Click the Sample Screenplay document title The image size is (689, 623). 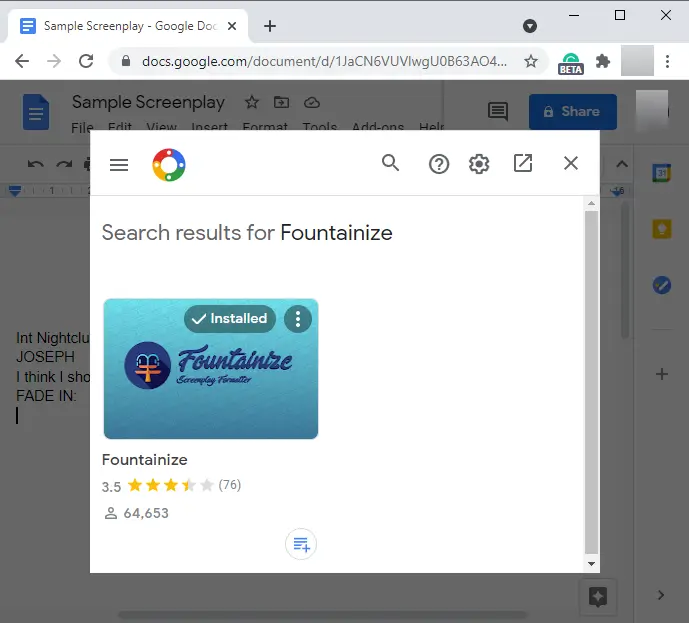[148, 102]
